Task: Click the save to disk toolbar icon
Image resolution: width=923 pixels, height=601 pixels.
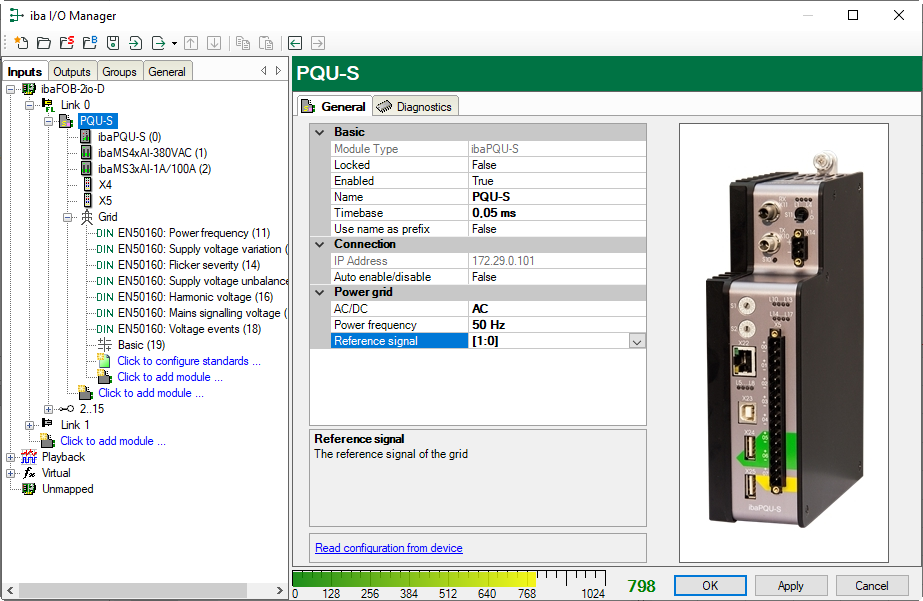Action: [x=113, y=43]
